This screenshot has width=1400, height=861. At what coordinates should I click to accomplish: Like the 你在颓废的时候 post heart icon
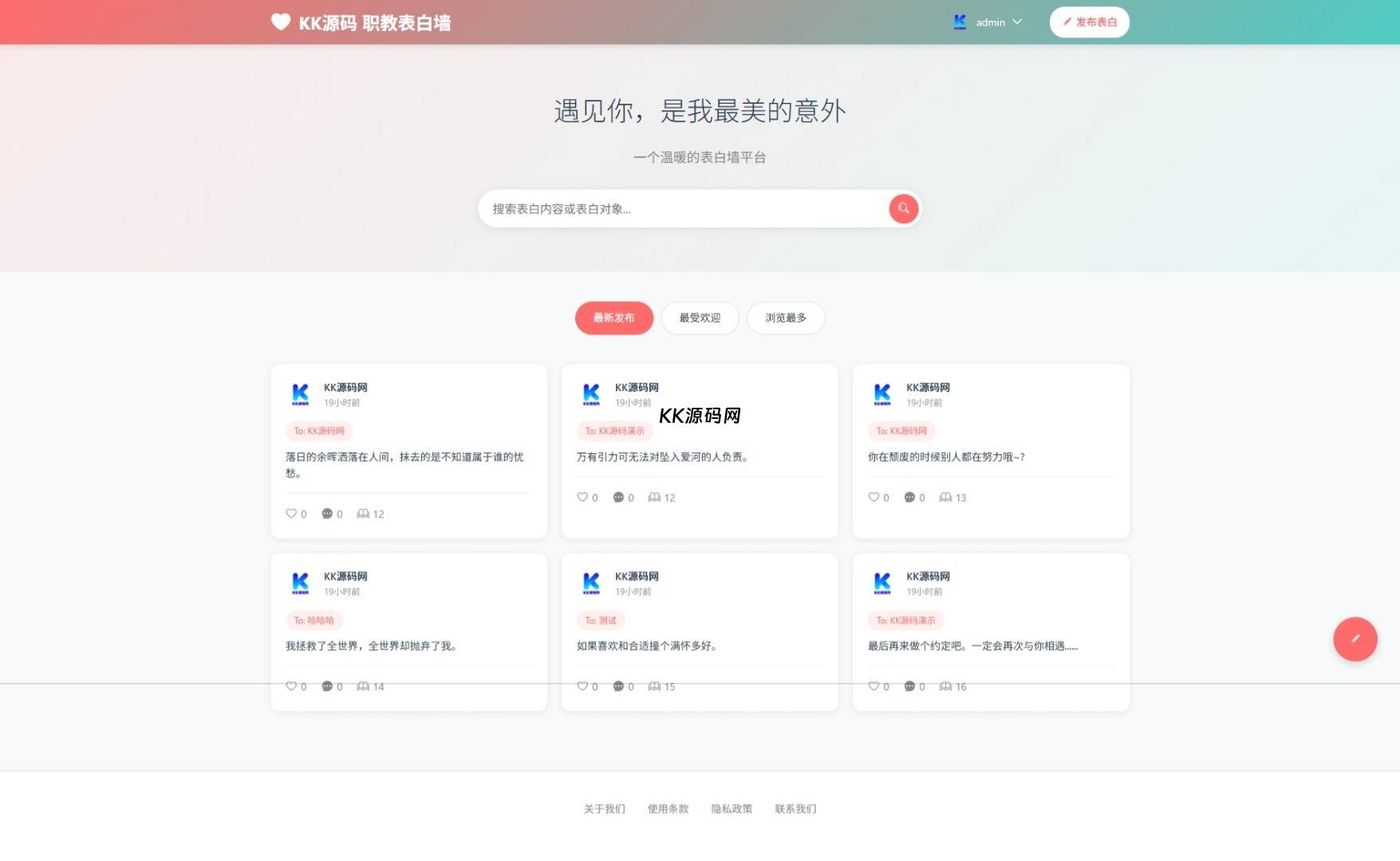(x=874, y=497)
